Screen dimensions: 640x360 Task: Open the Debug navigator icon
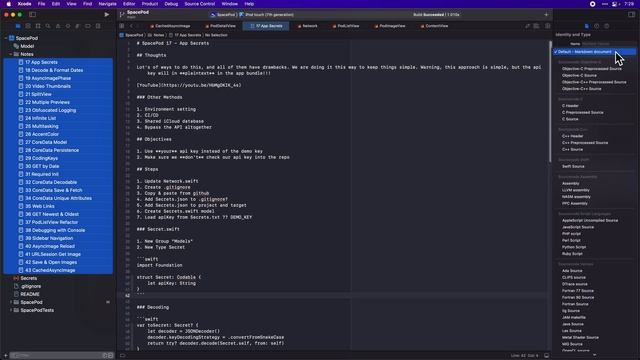78,26
